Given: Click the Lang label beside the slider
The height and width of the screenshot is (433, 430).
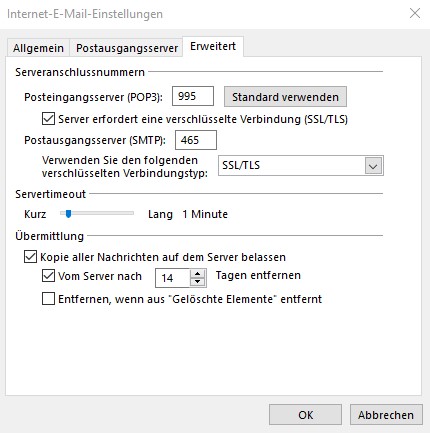Looking at the screenshot, I should (x=160, y=214).
